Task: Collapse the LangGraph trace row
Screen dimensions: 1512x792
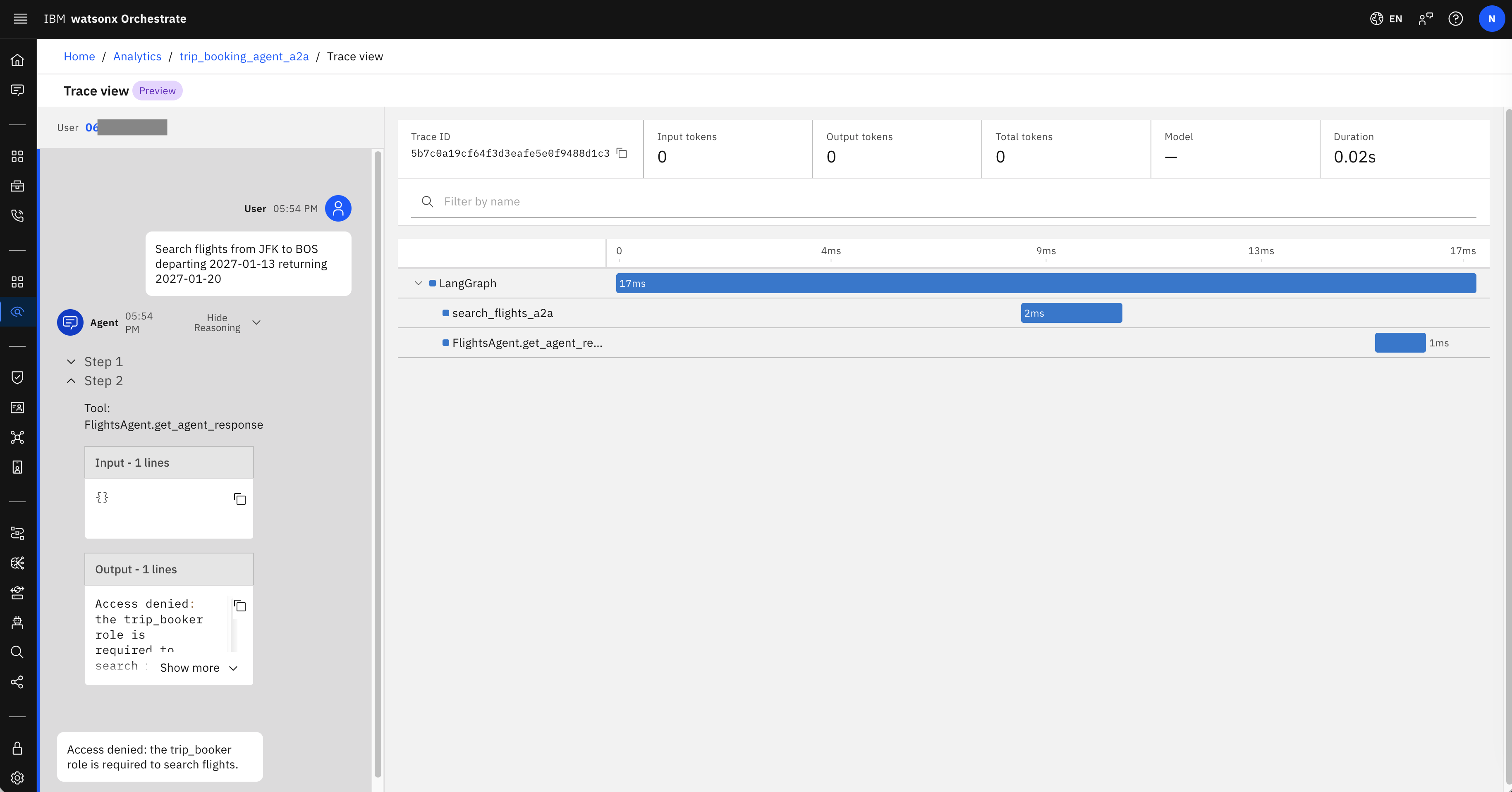Action: click(418, 284)
